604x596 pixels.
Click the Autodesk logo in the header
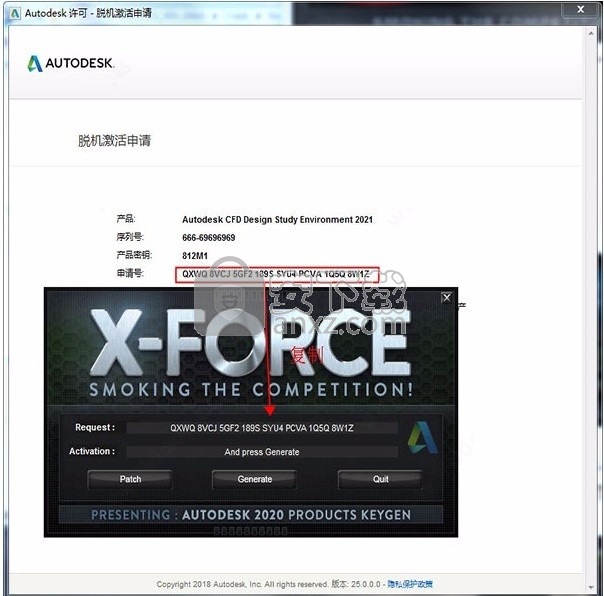click(70, 63)
